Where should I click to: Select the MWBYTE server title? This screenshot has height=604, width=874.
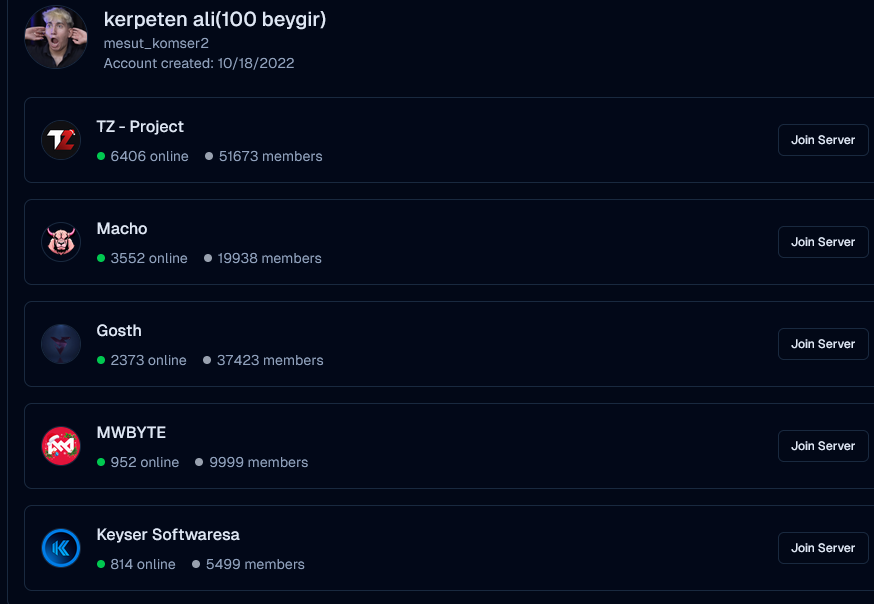(x=131, y=432)
